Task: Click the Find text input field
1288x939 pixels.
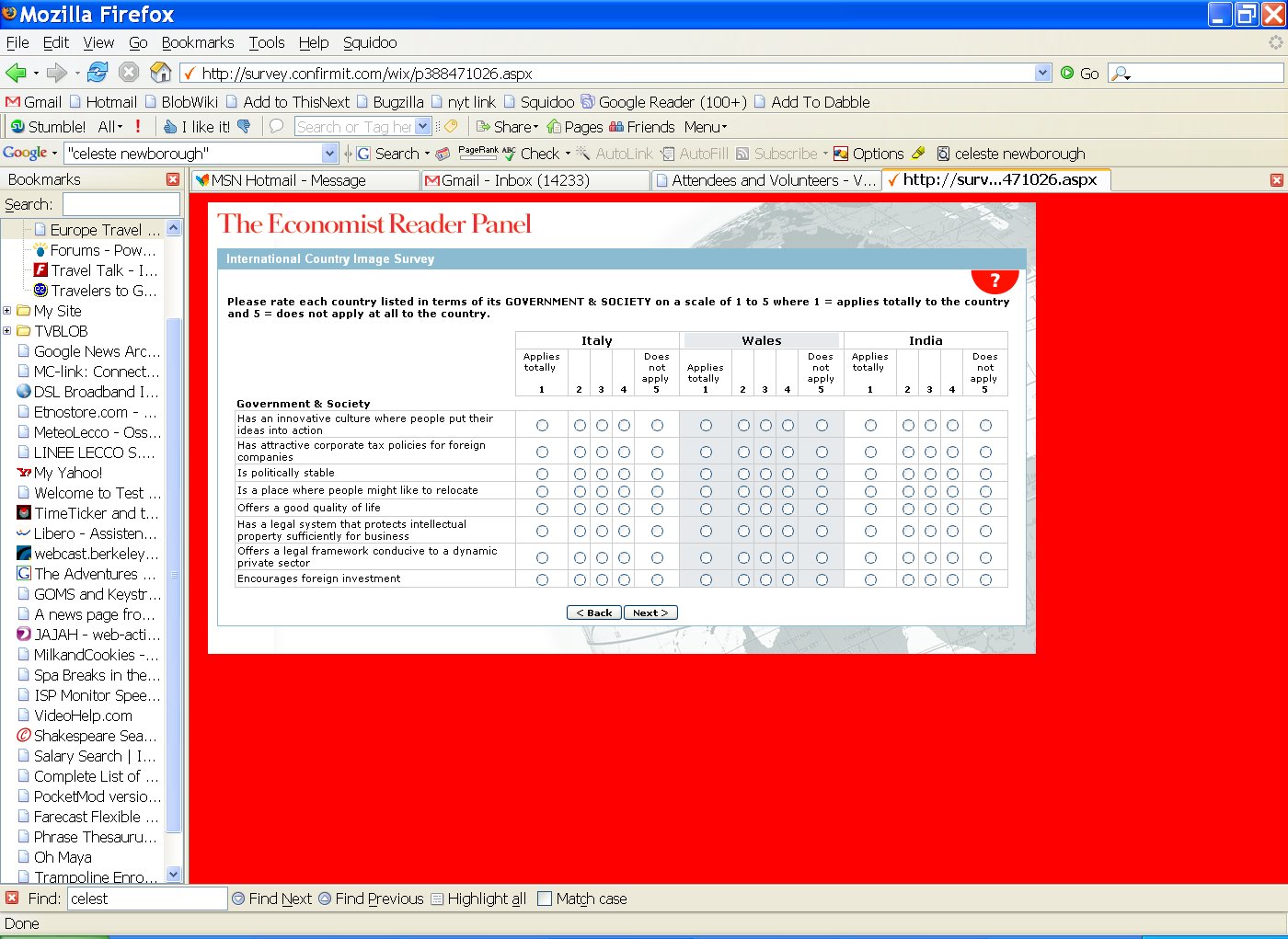Action: 147,899
